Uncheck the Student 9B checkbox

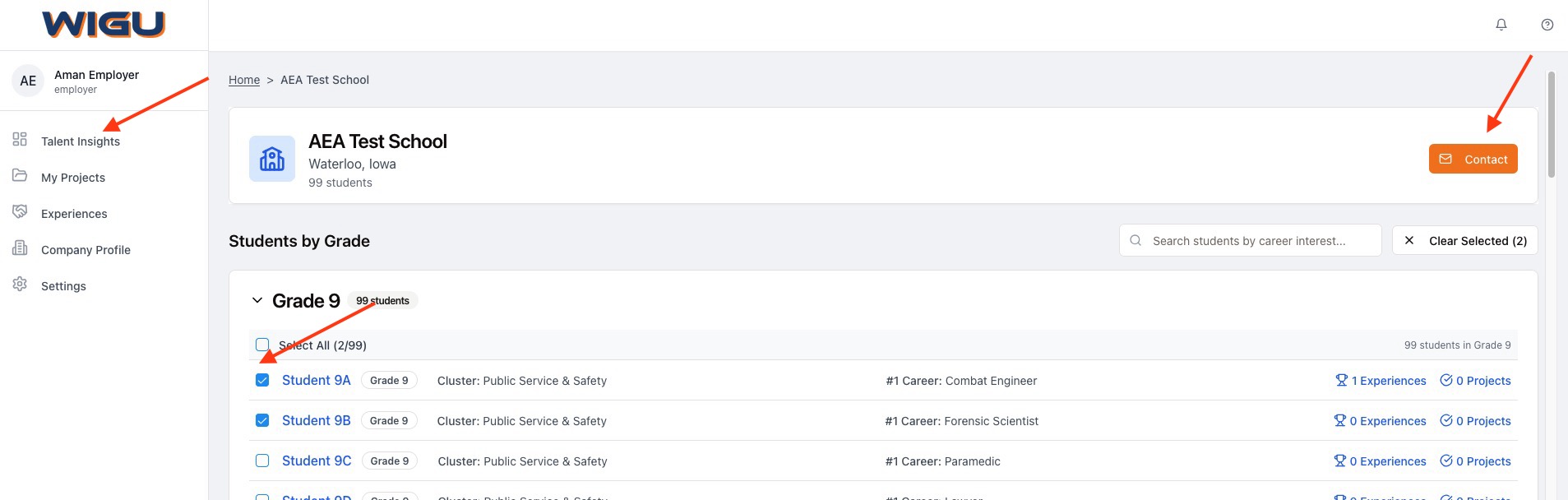262,420
